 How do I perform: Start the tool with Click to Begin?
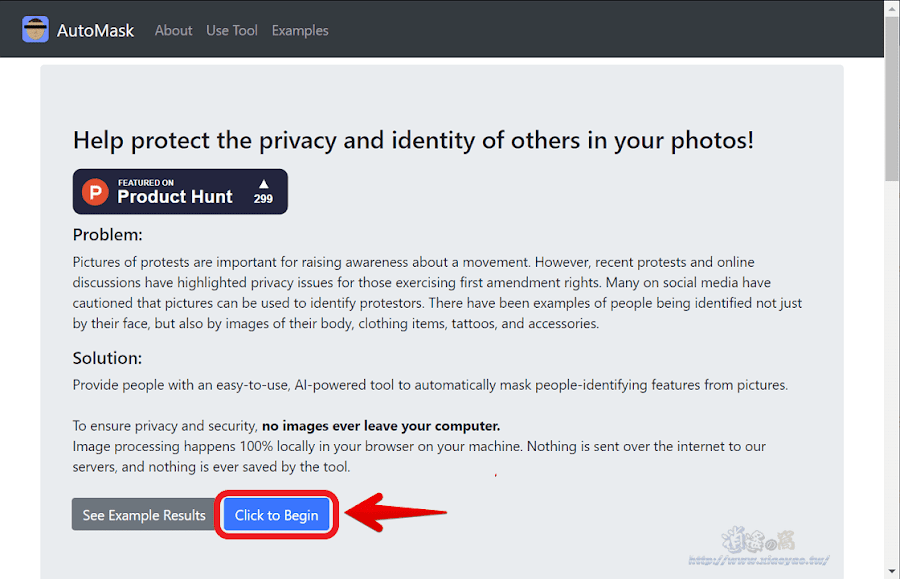click(x=277, y=515)
